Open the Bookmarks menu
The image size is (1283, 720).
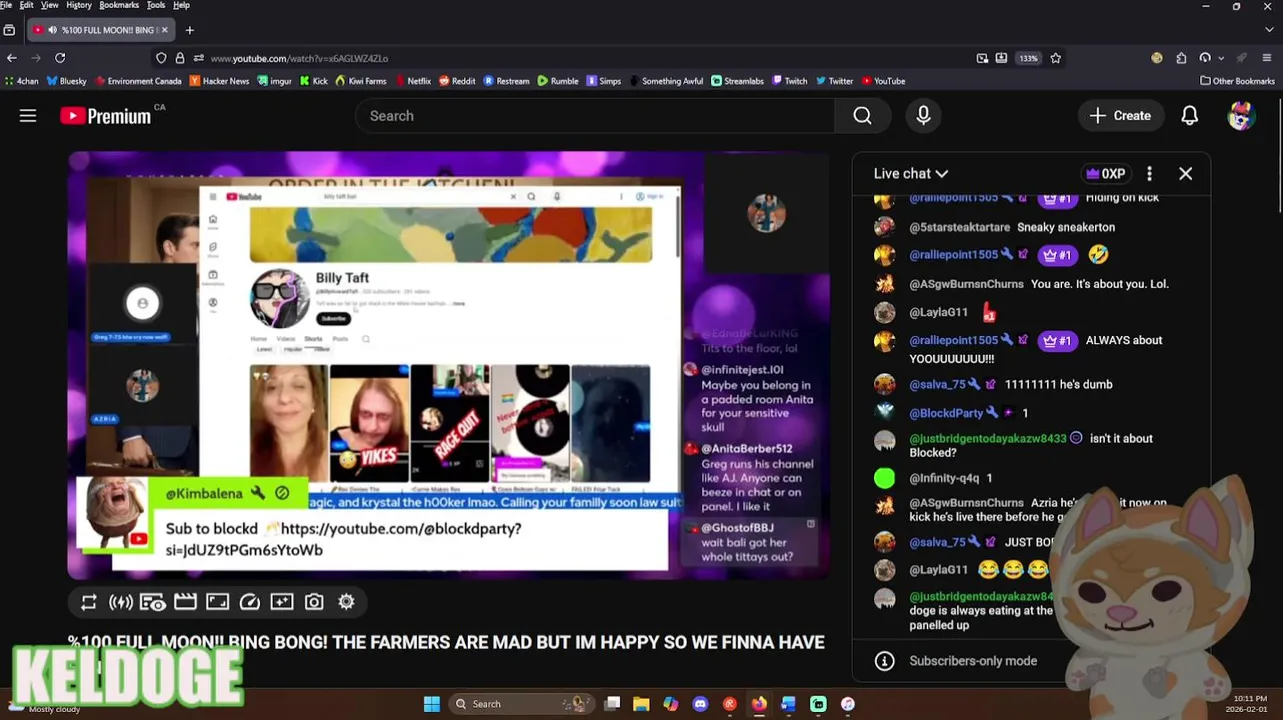[119, 5]
